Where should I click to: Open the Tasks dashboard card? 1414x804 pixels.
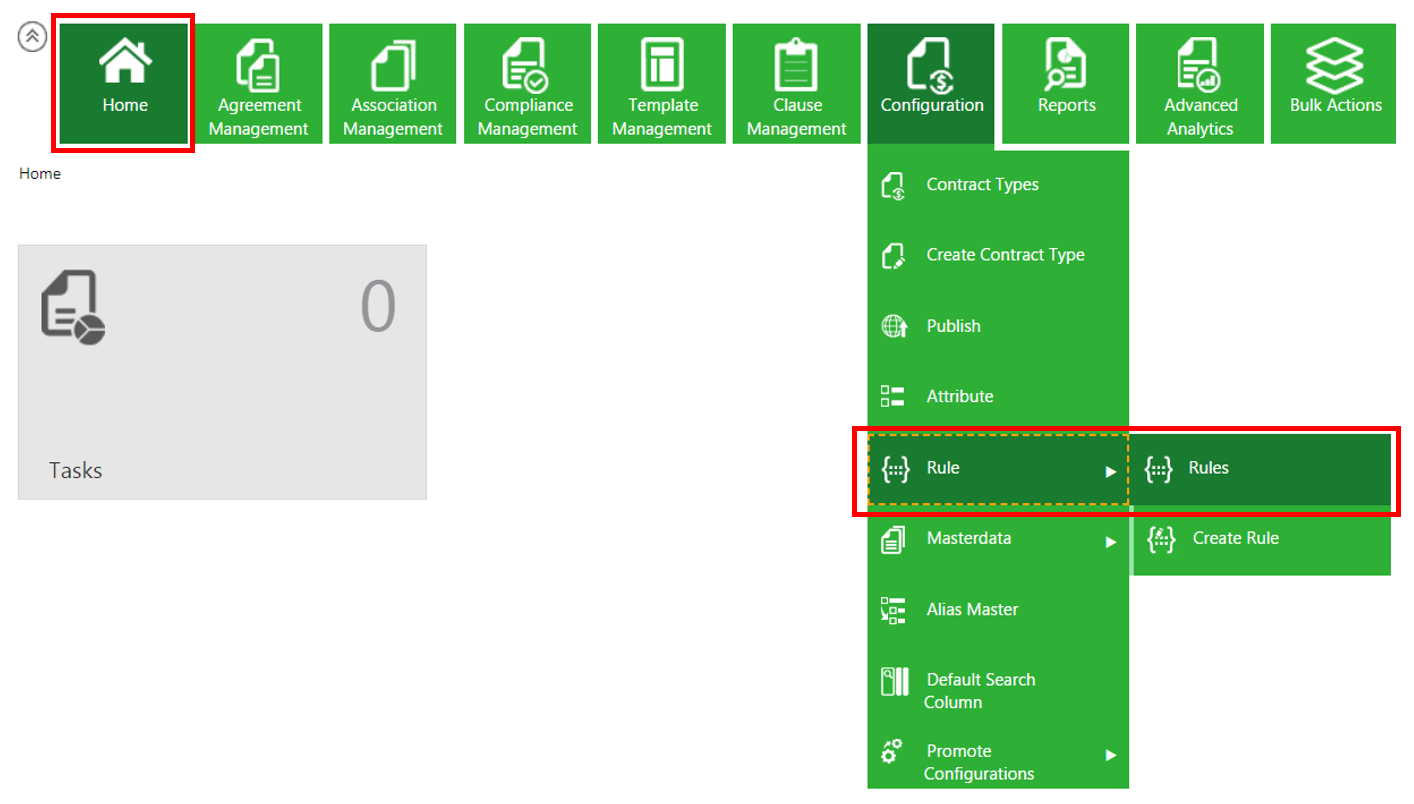pyautogui.click(x=222, y=372)
